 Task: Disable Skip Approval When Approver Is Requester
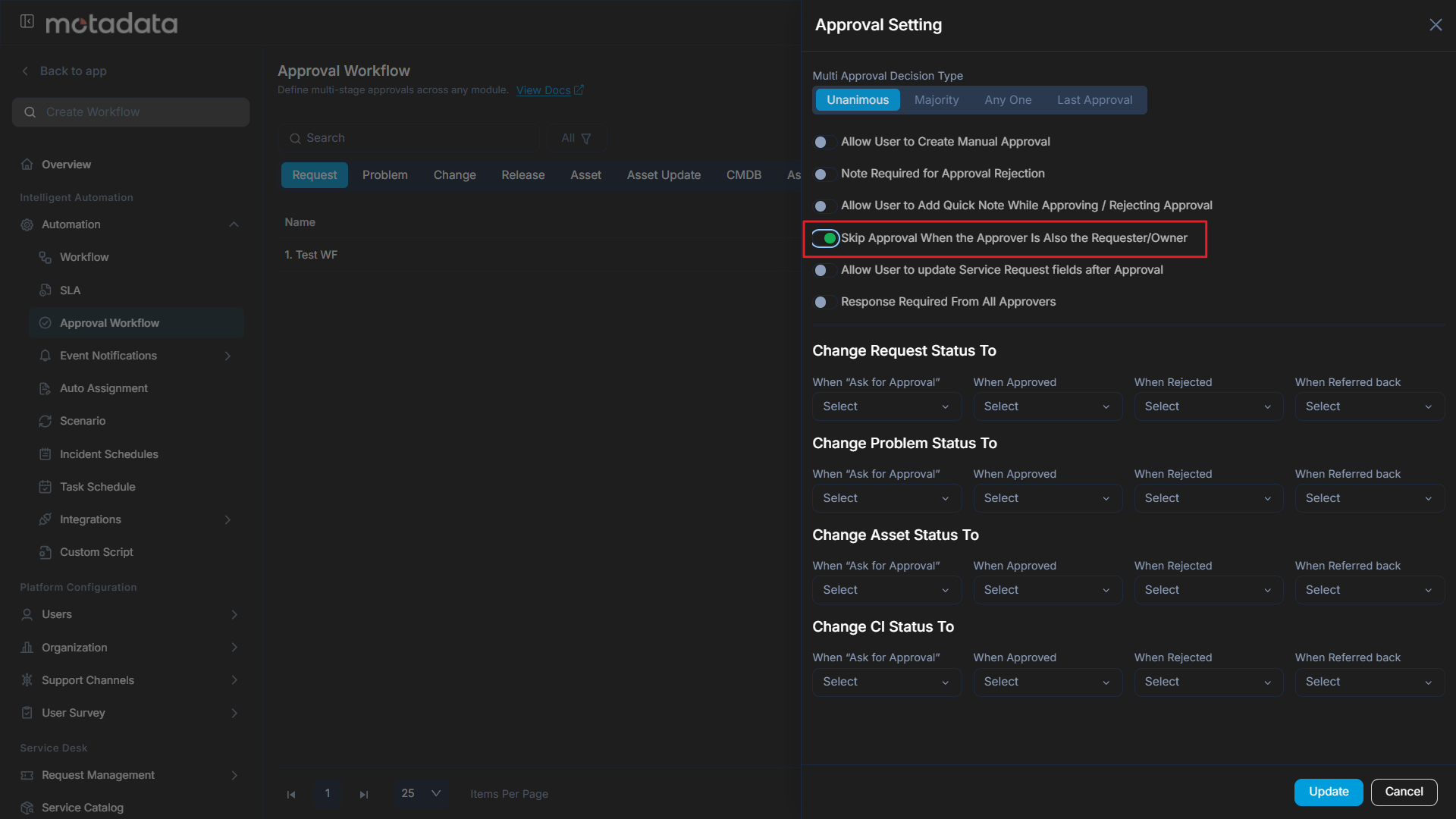coord(825,238)
